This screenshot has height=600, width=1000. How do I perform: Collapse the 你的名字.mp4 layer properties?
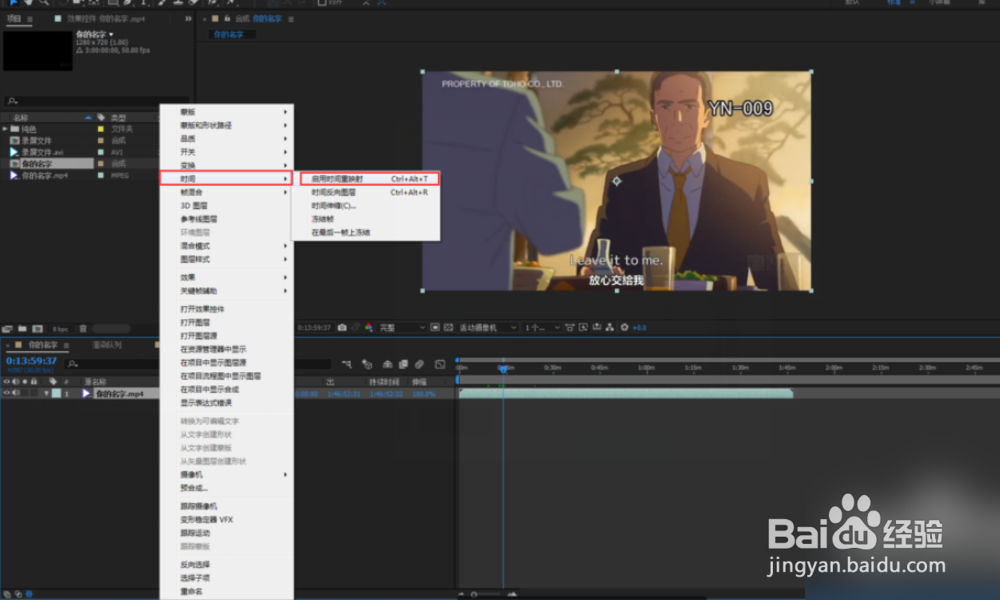tap(46, 393)
